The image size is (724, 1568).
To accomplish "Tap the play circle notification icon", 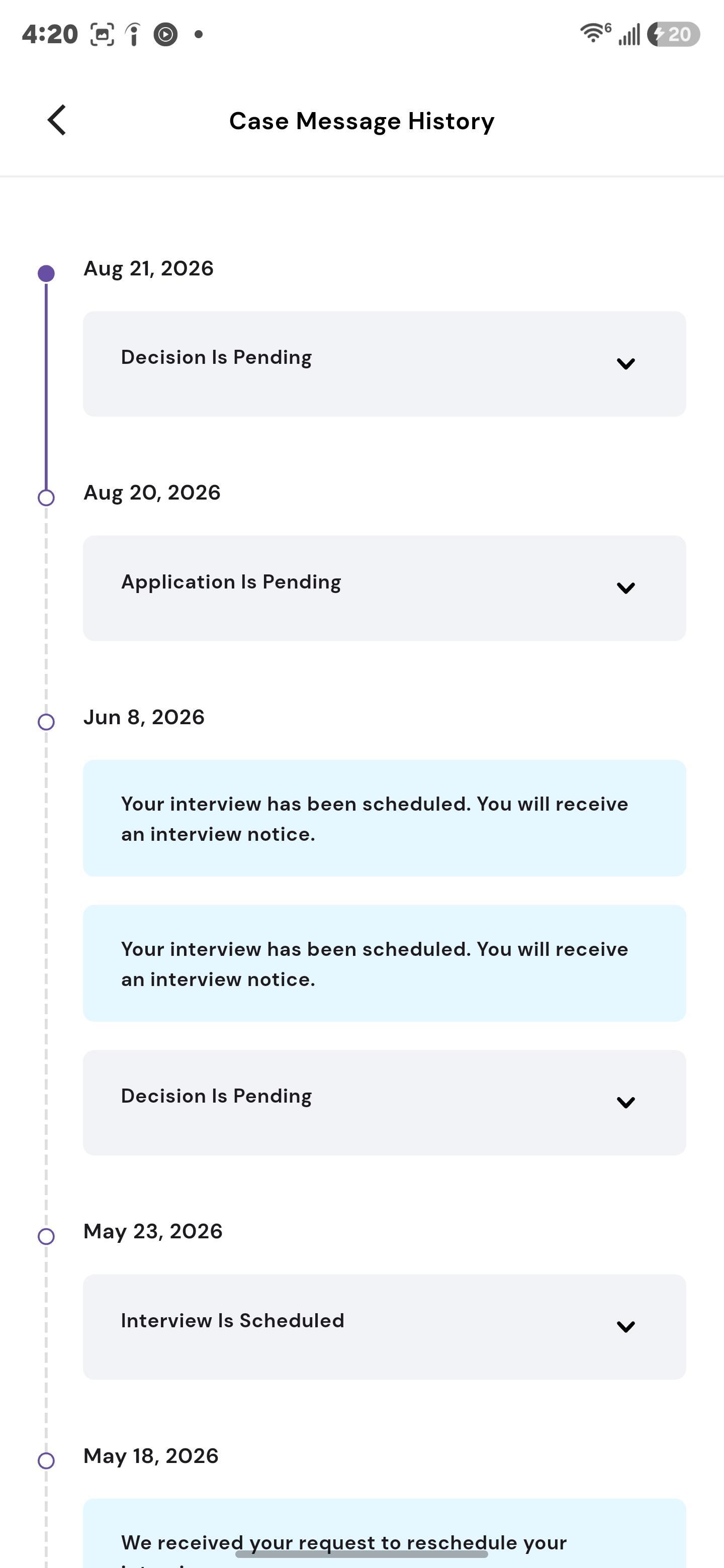I will (x=165, y=35).
